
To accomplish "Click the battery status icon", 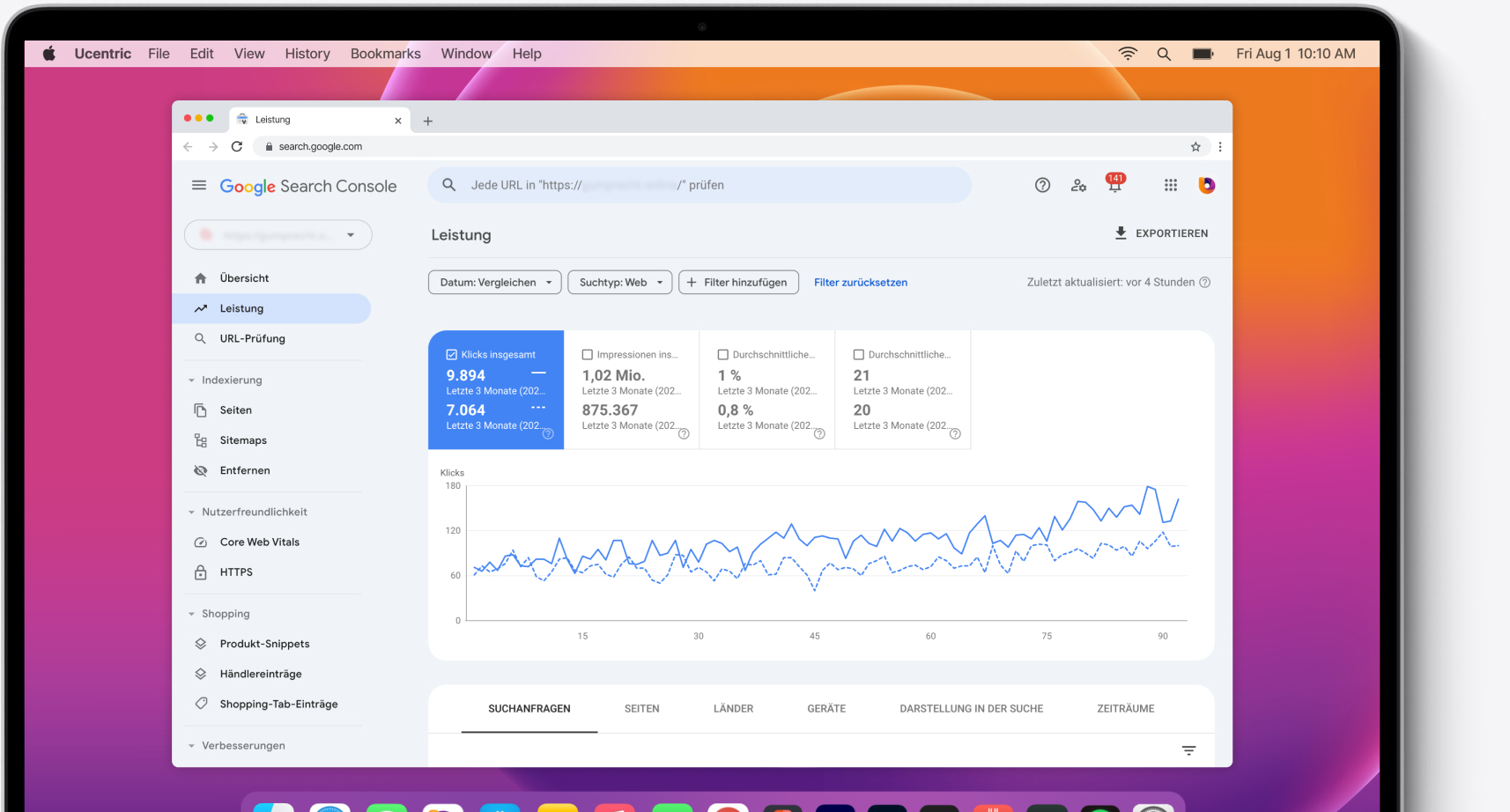I will pyautogui.click(x=1203, y=54).
